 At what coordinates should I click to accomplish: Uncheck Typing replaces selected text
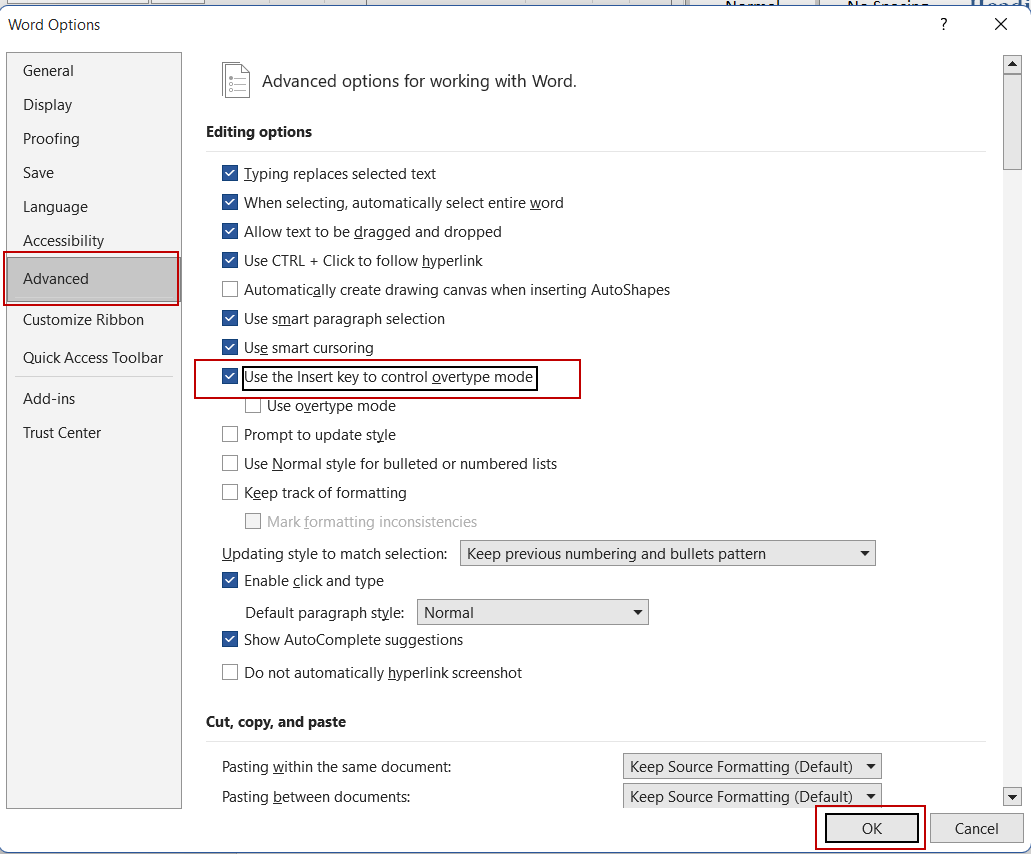click(230, 174)
